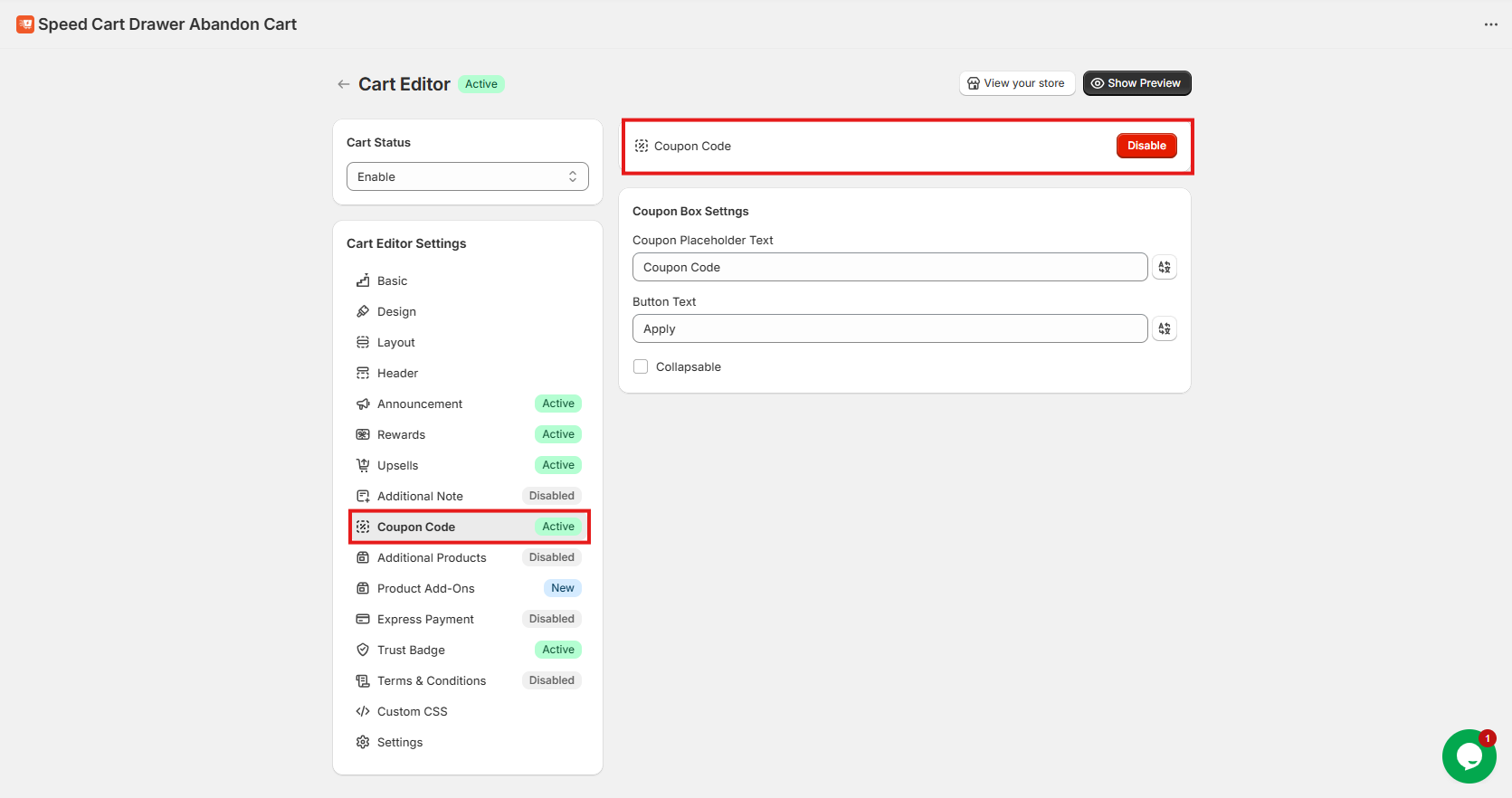Open Trust Badge settings
Viewport: 1512px width, 798px height.
pyautogui.click(x=411, y=650)
